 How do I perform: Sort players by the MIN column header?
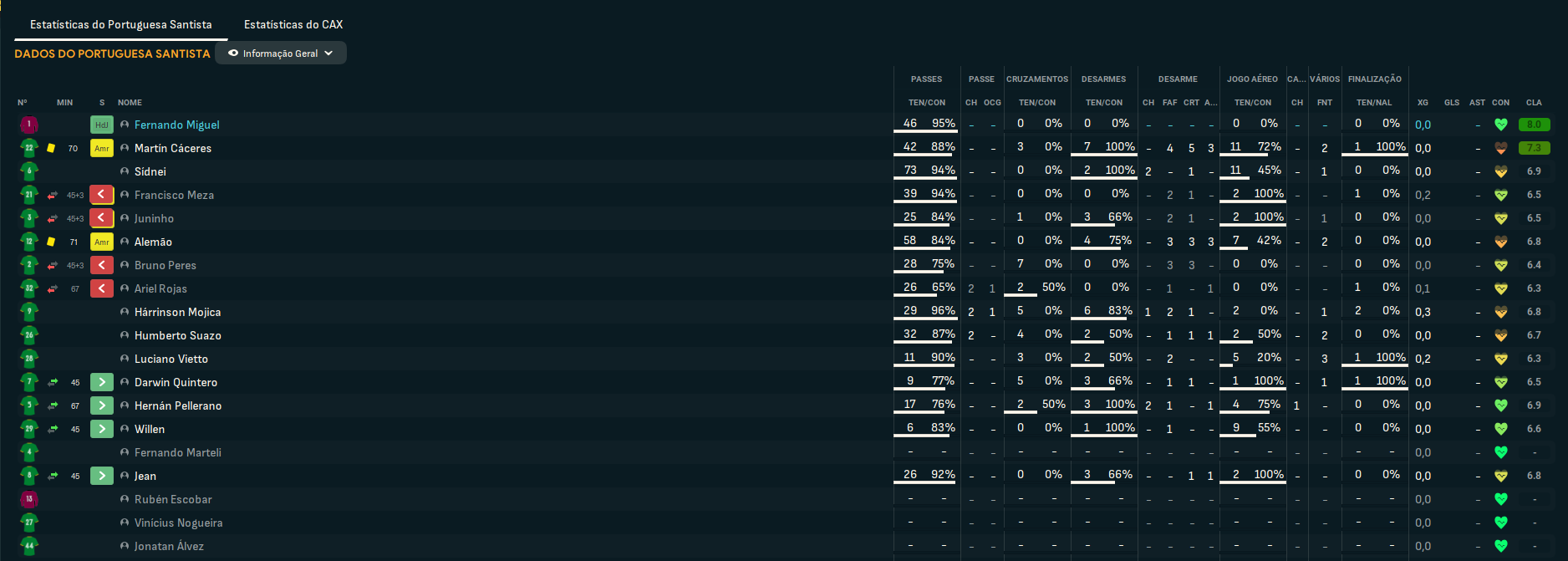65,103
